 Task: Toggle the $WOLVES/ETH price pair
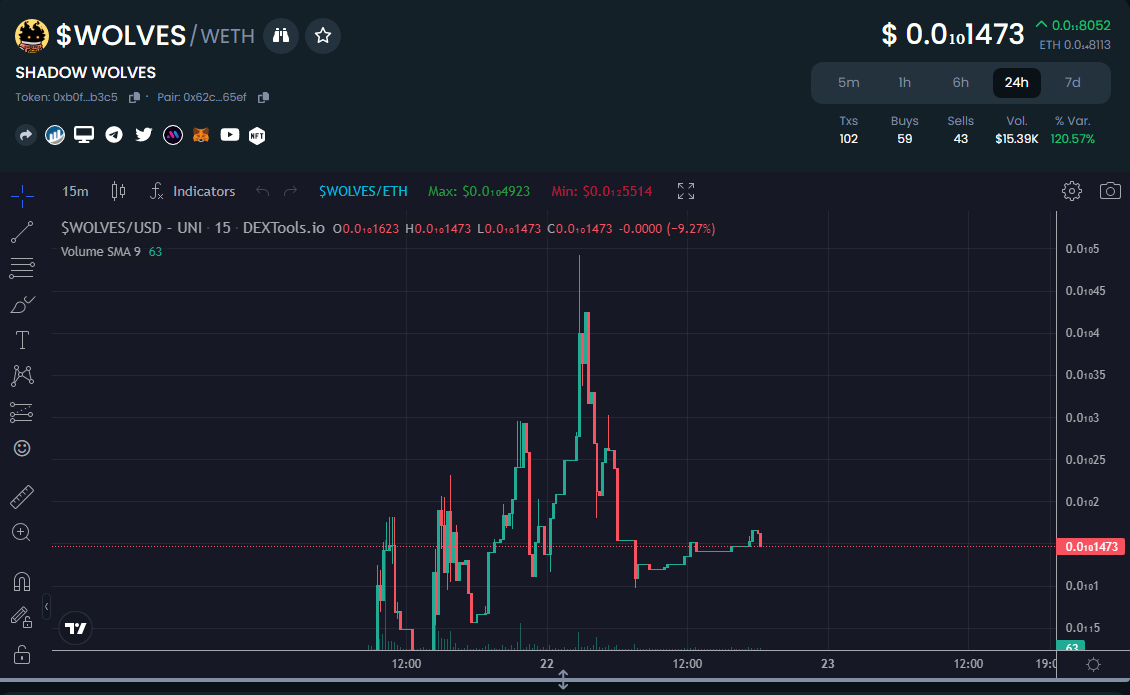click(363, 191)
